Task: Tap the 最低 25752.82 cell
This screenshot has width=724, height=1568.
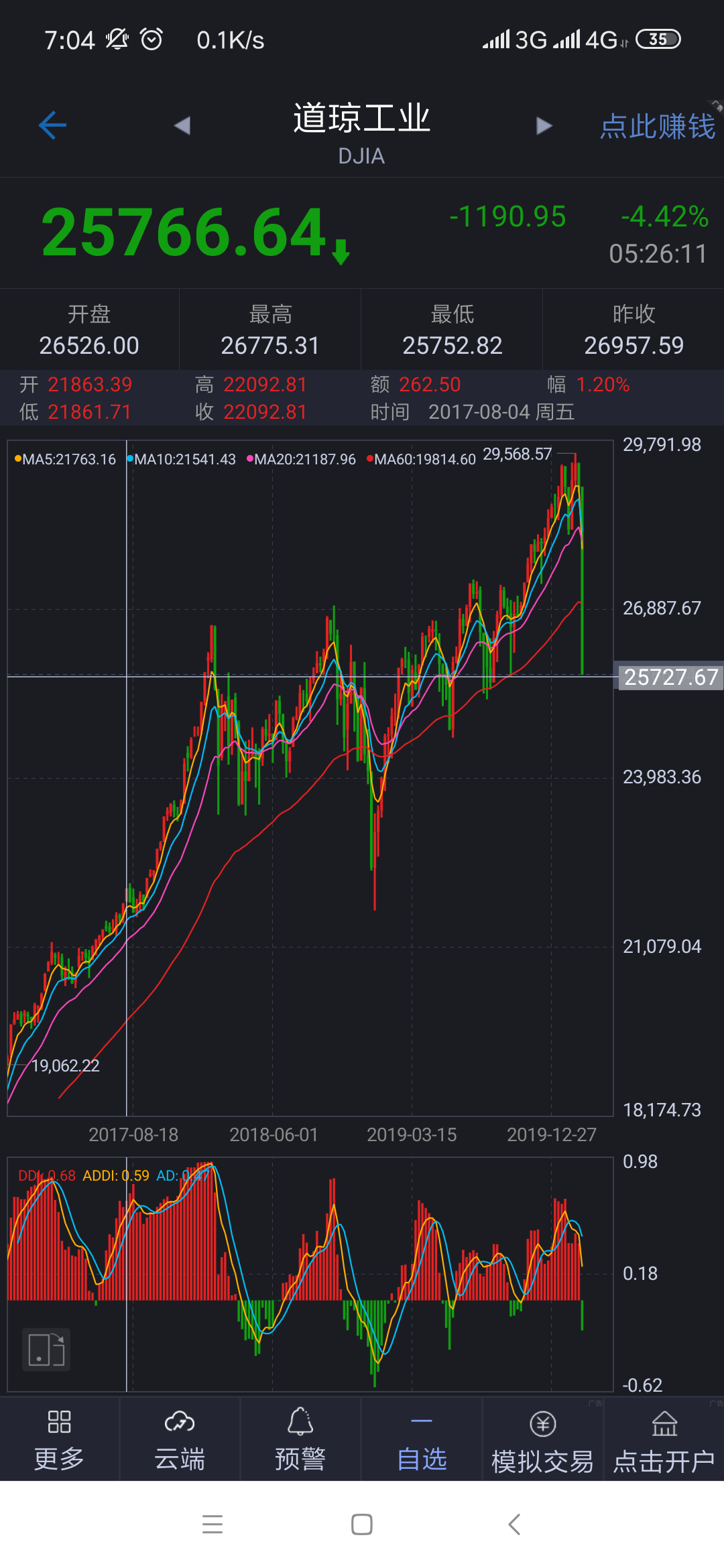Action: (x=452, y=330)
